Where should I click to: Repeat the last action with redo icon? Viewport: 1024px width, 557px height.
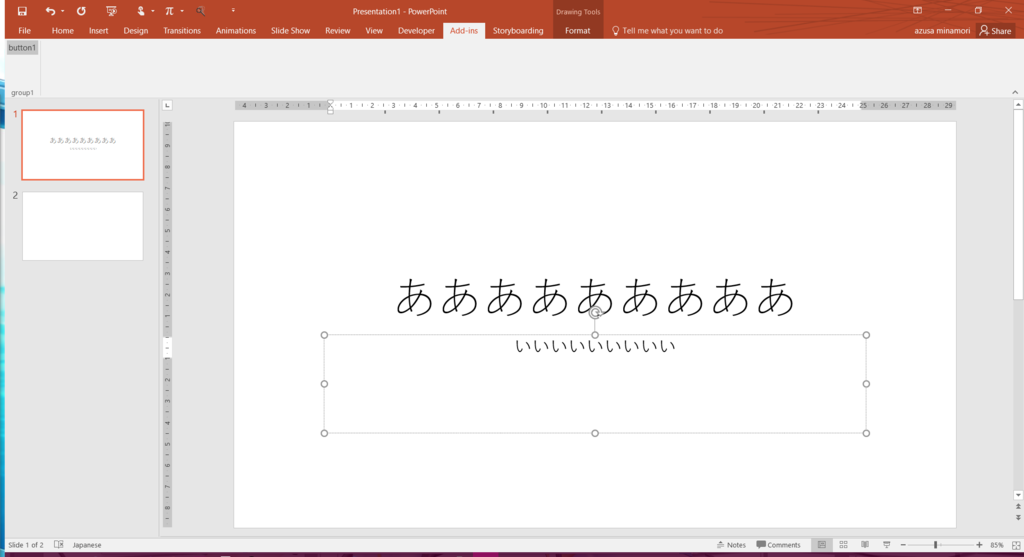[x=81, y=11]
